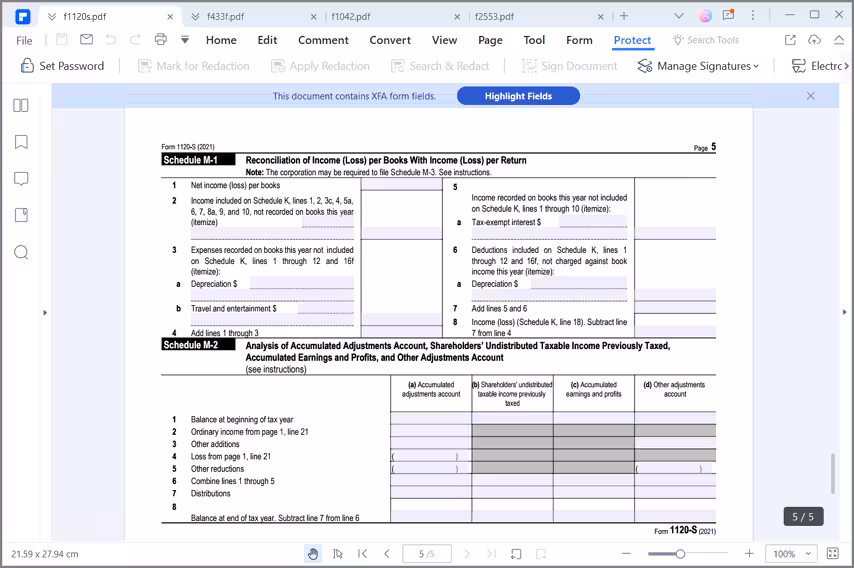This screenshot has height=568, width=854.
Task: Click Search & Redact button
Action: (x=440, y=66)
